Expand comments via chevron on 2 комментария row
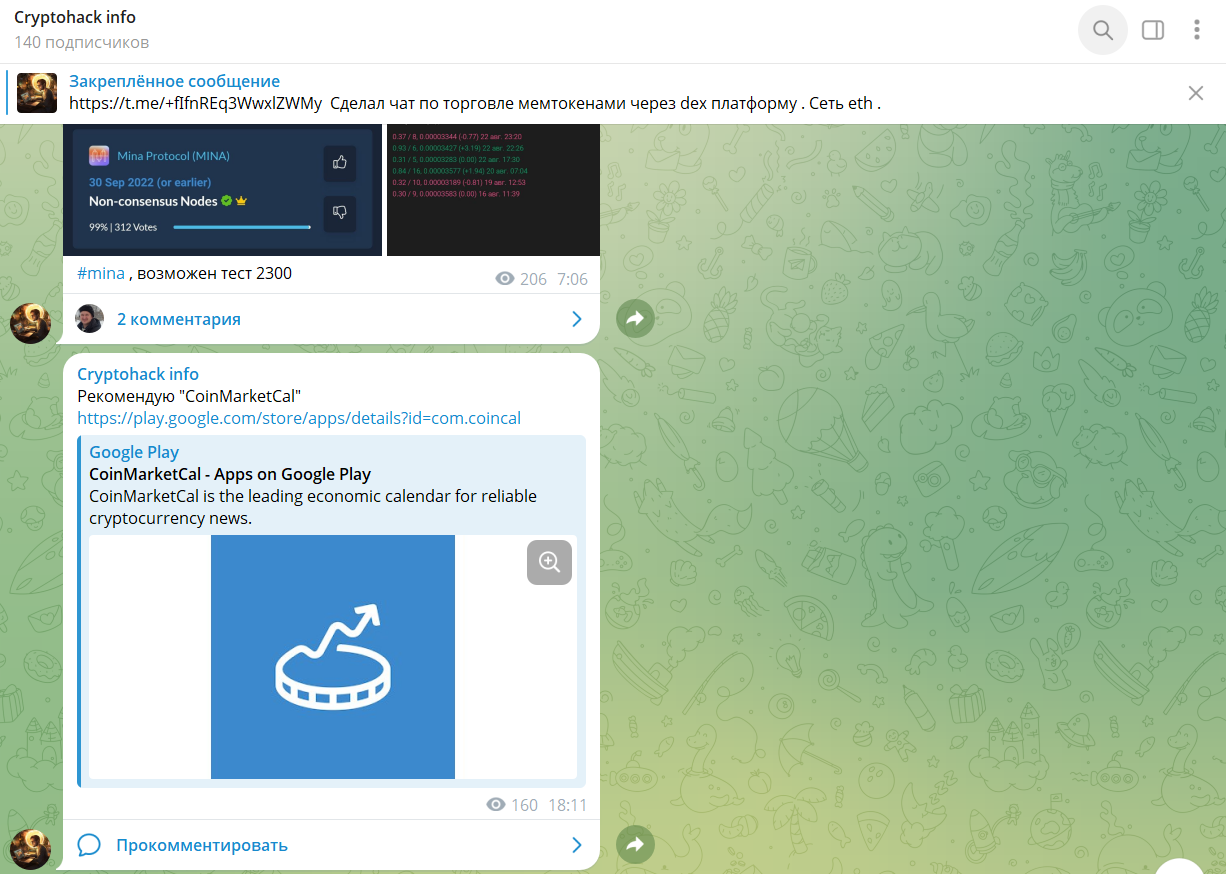This screenshot has width=1226, height=874. 577,319
